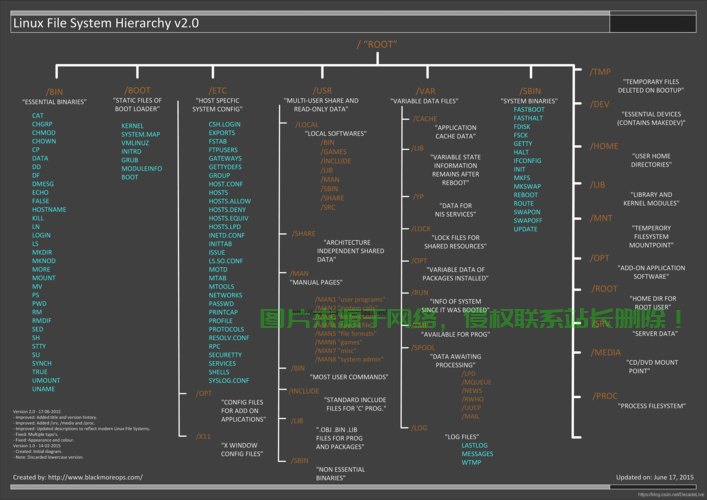The width and height of the screenshot is (707, 500).
Task: Click VMLINUZ in the /BOOT file list
Action: point(135,143)
